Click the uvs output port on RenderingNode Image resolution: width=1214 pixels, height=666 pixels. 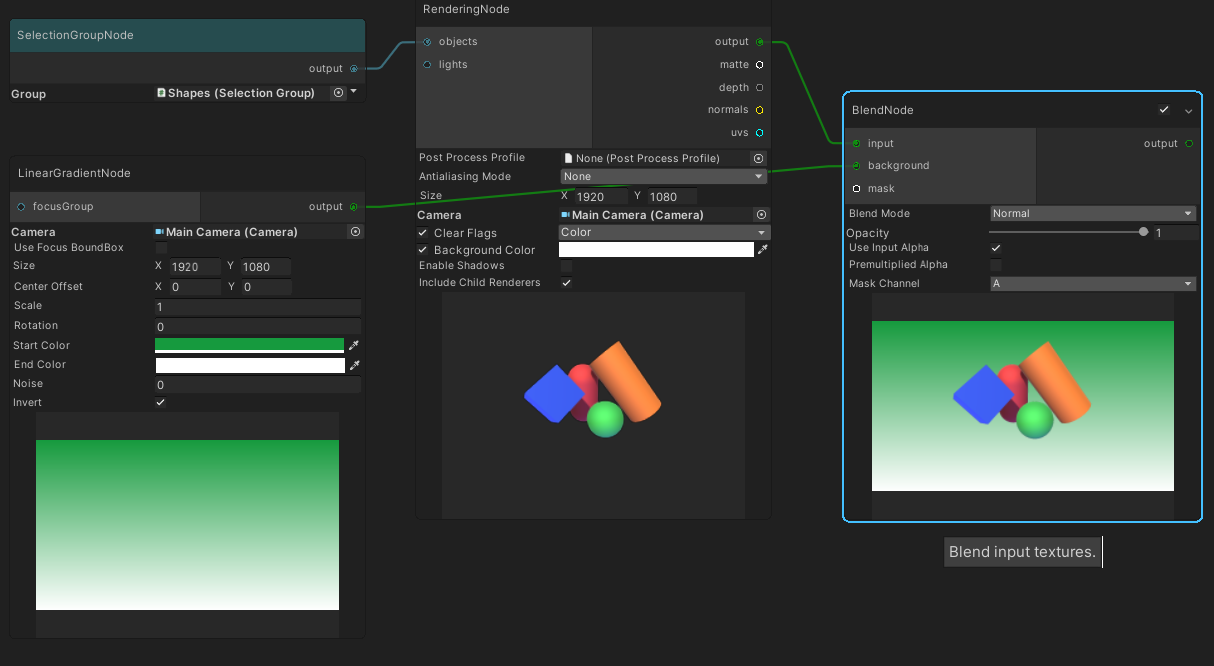760,132
